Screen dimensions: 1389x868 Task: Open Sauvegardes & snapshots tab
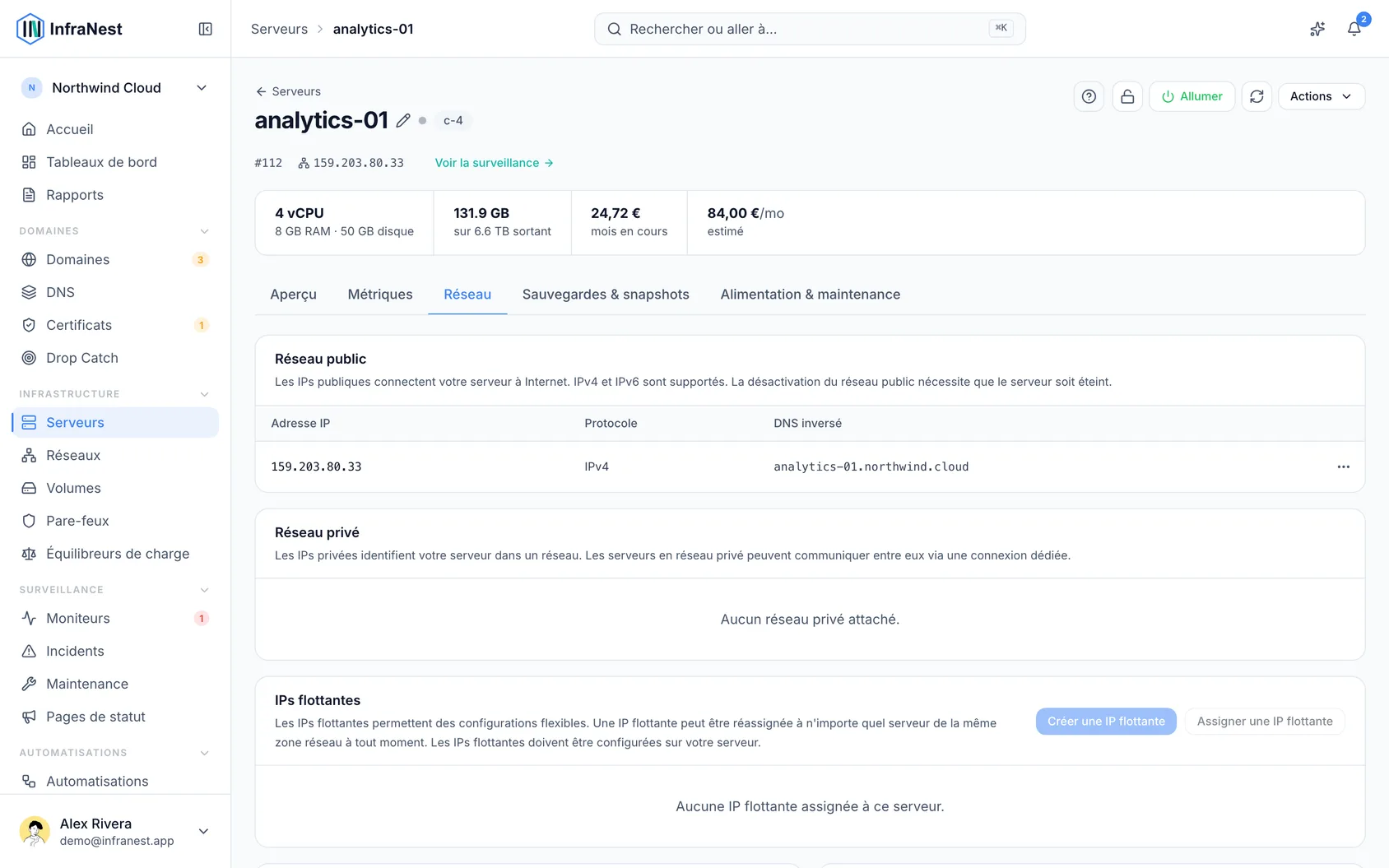[x=606, y=295]
